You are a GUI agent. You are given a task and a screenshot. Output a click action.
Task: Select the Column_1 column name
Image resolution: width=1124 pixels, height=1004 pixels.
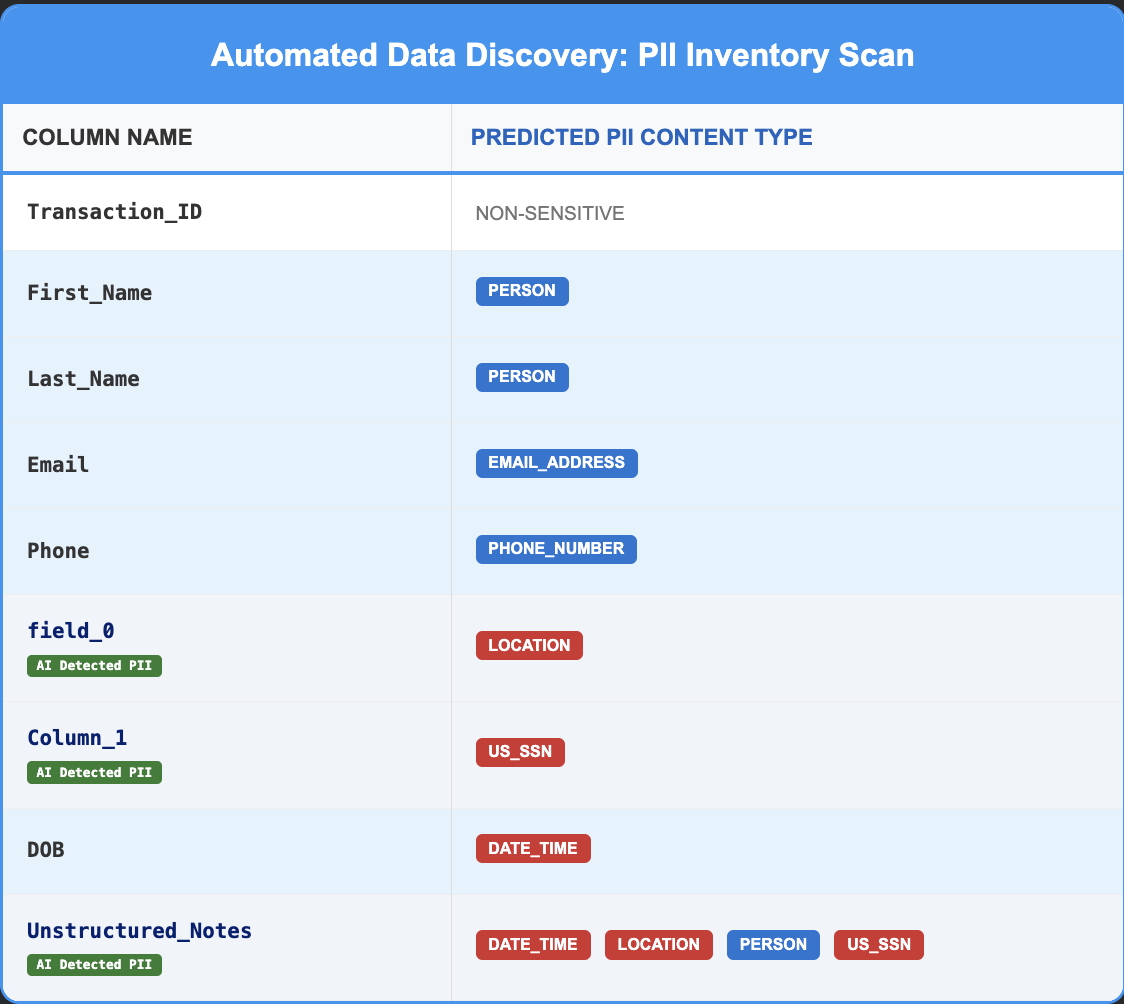(77, 738)
